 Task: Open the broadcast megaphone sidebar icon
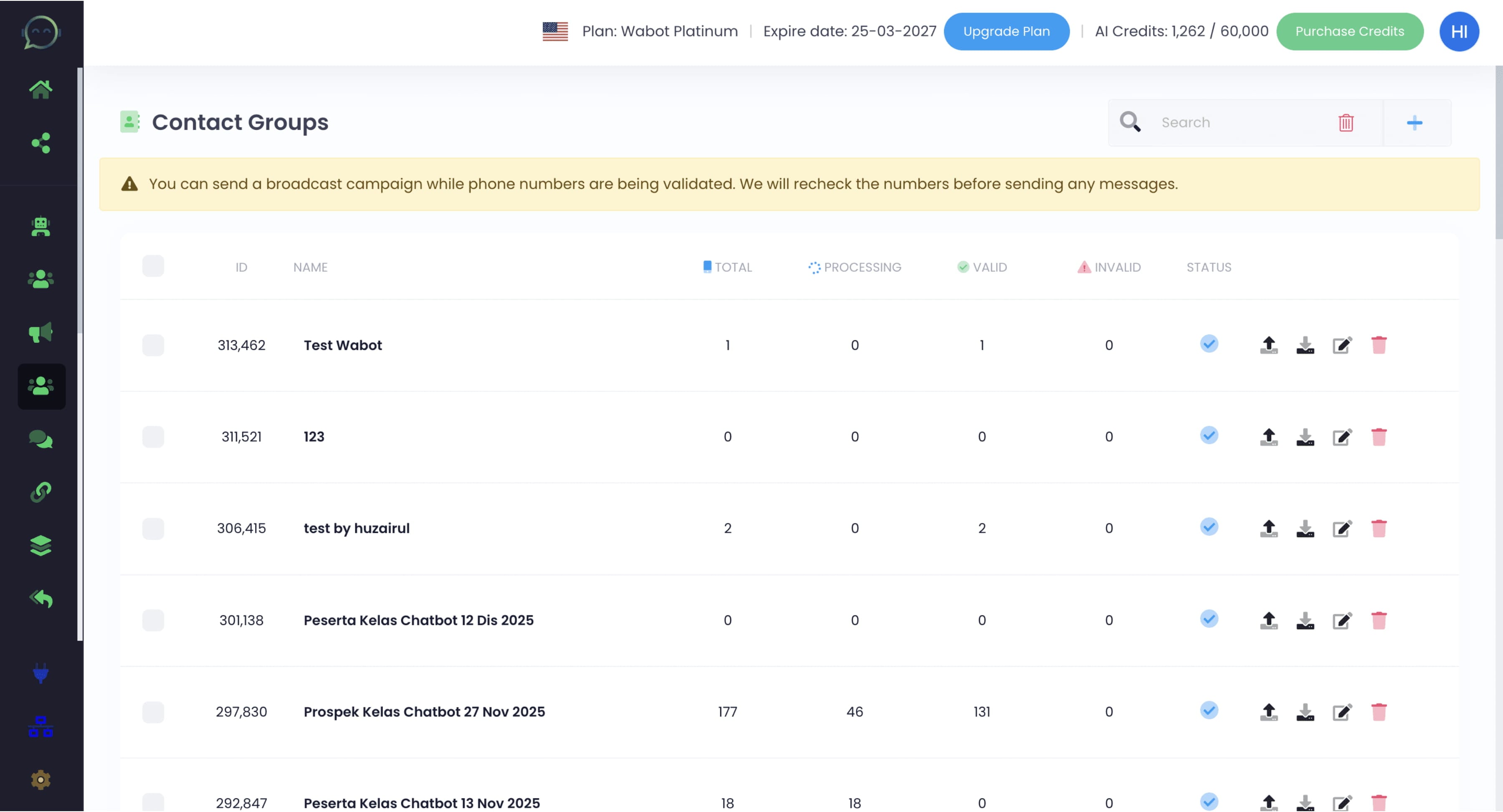[x=40, y=332]
